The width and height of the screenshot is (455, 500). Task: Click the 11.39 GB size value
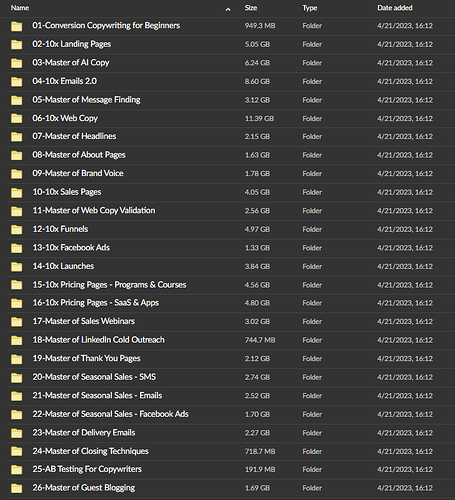click(259, 119)
